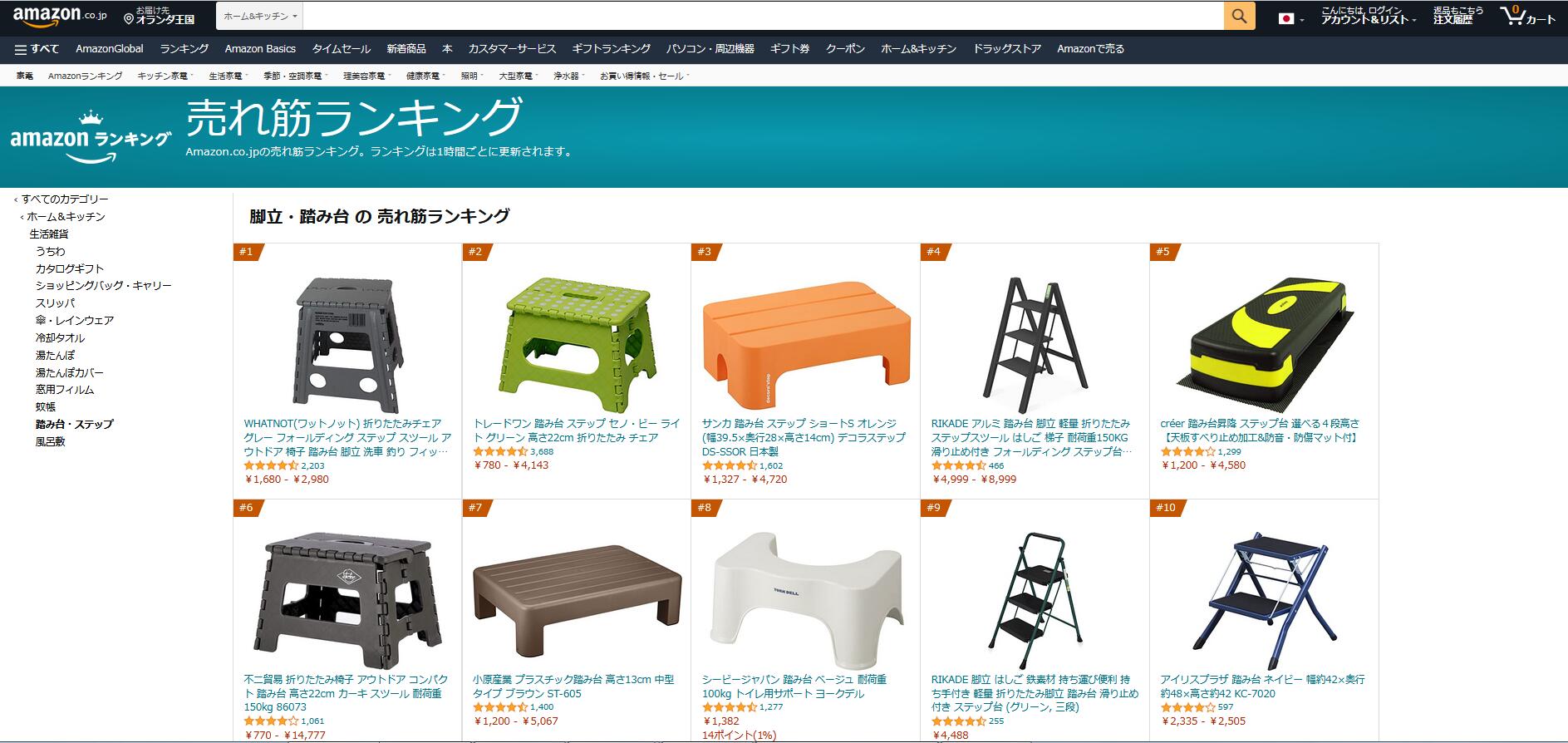Image resolution: width=1568 pixels, height=743 pixels.
Task: Select クーポン in the top navigation
Action: click(x=845, y=49)
